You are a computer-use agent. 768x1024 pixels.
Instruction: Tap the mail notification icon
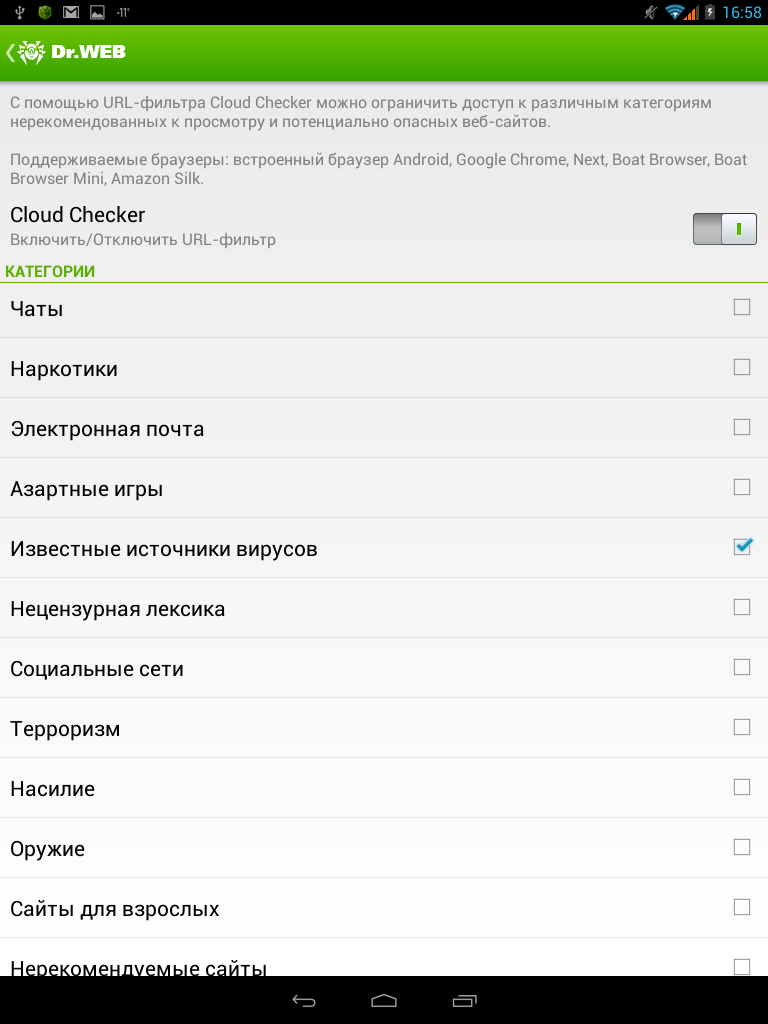click(x=71, y=12)
